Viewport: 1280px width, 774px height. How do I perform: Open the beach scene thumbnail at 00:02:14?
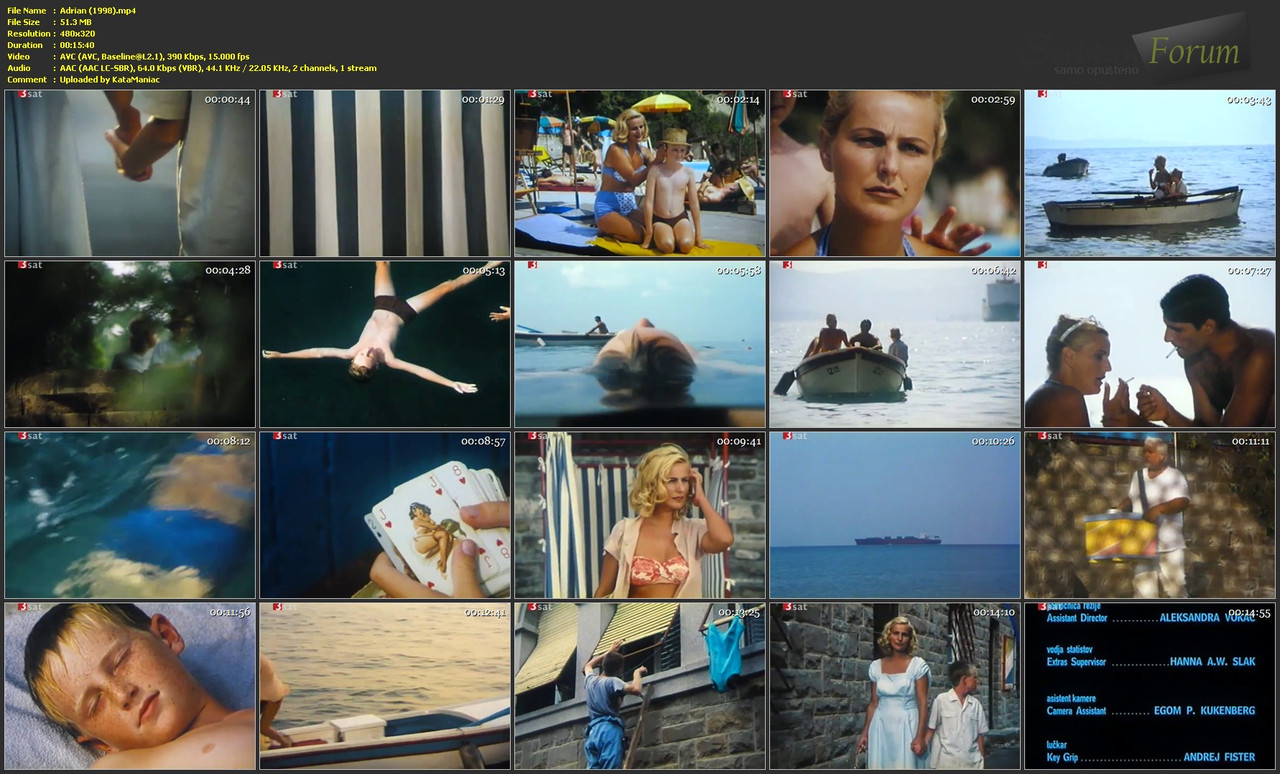click(640, 173)
